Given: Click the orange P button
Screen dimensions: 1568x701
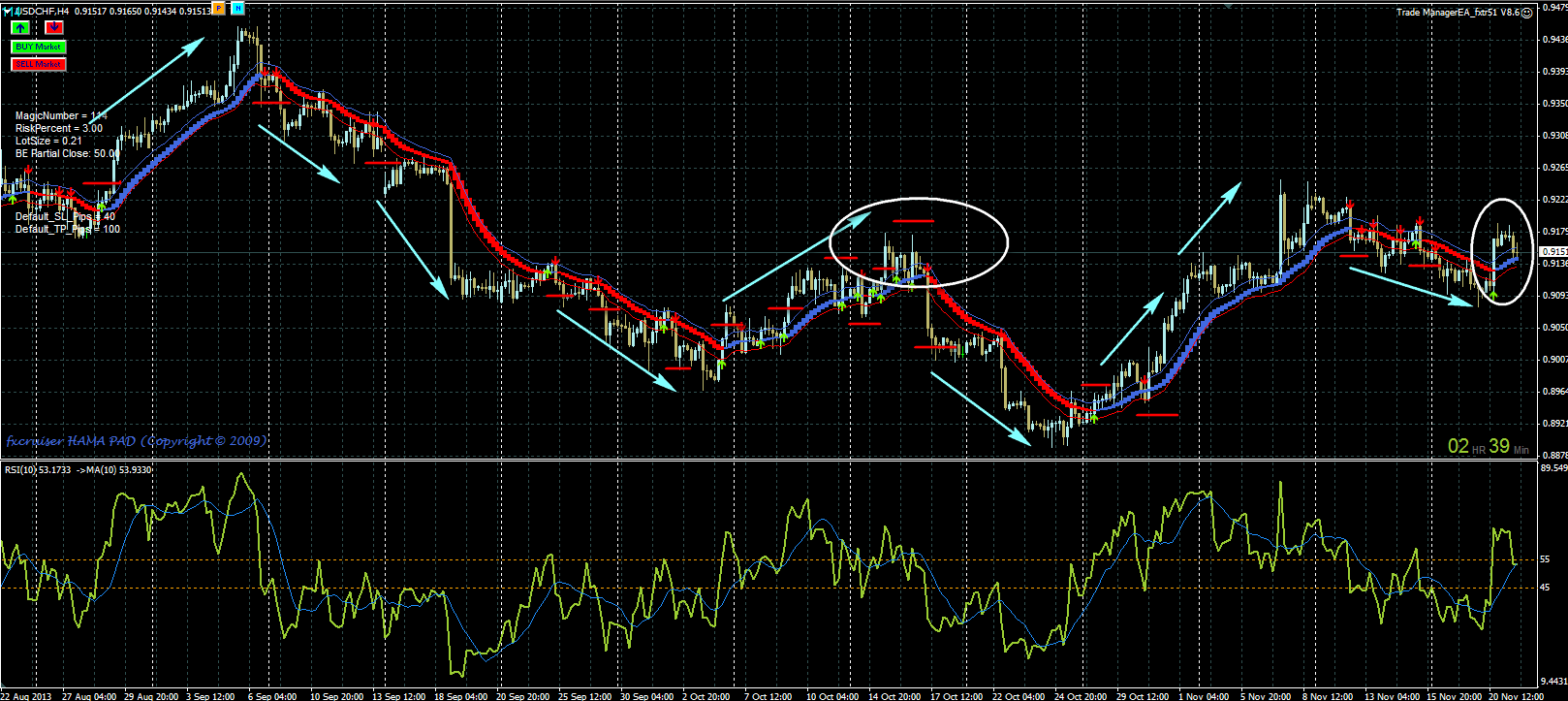Looking at the screenshot, I should coord(219,9).
